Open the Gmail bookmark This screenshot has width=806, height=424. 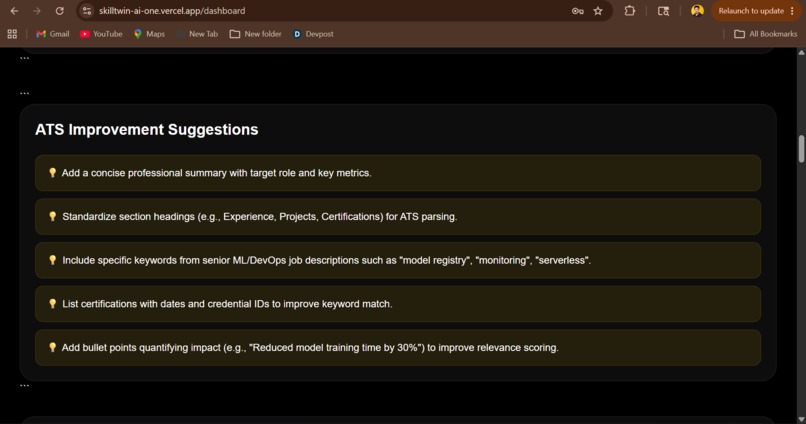coord(52,34)
